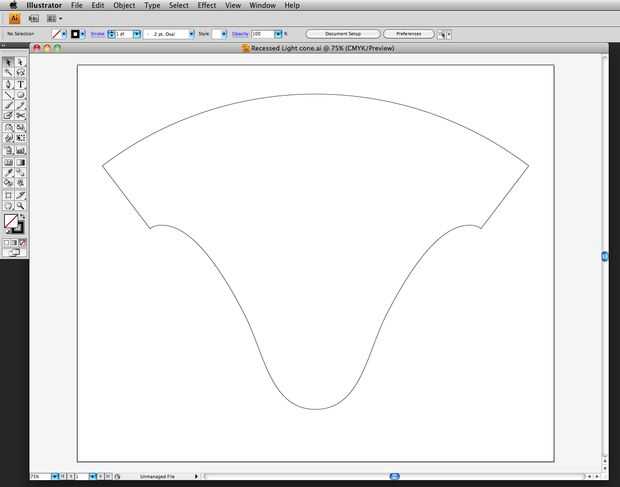Image resolution: width=620 pixels, height=487 pixels.
Task: Click the Opacity panel link
Action: click(x=240, y=34)
